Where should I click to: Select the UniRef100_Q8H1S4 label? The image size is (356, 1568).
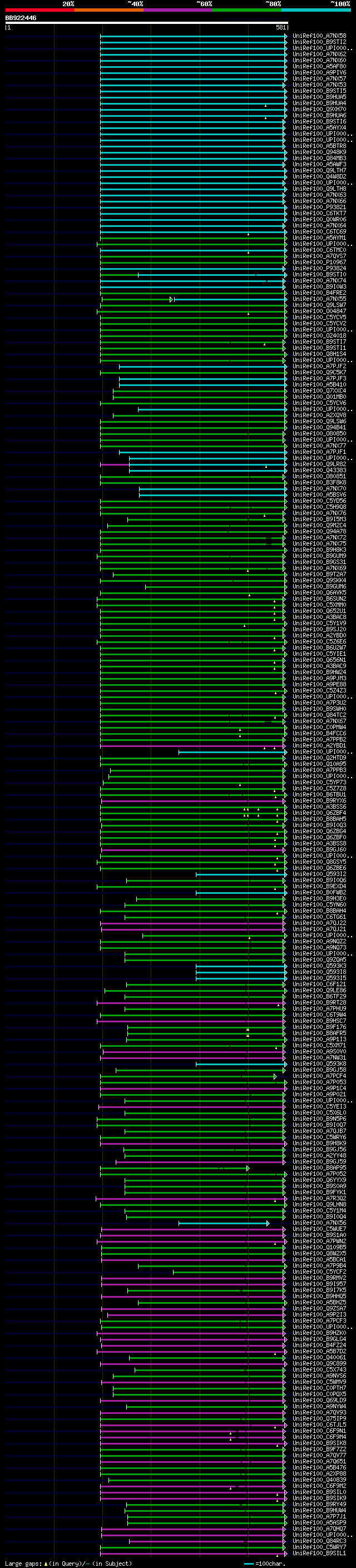tap(319, 354)
